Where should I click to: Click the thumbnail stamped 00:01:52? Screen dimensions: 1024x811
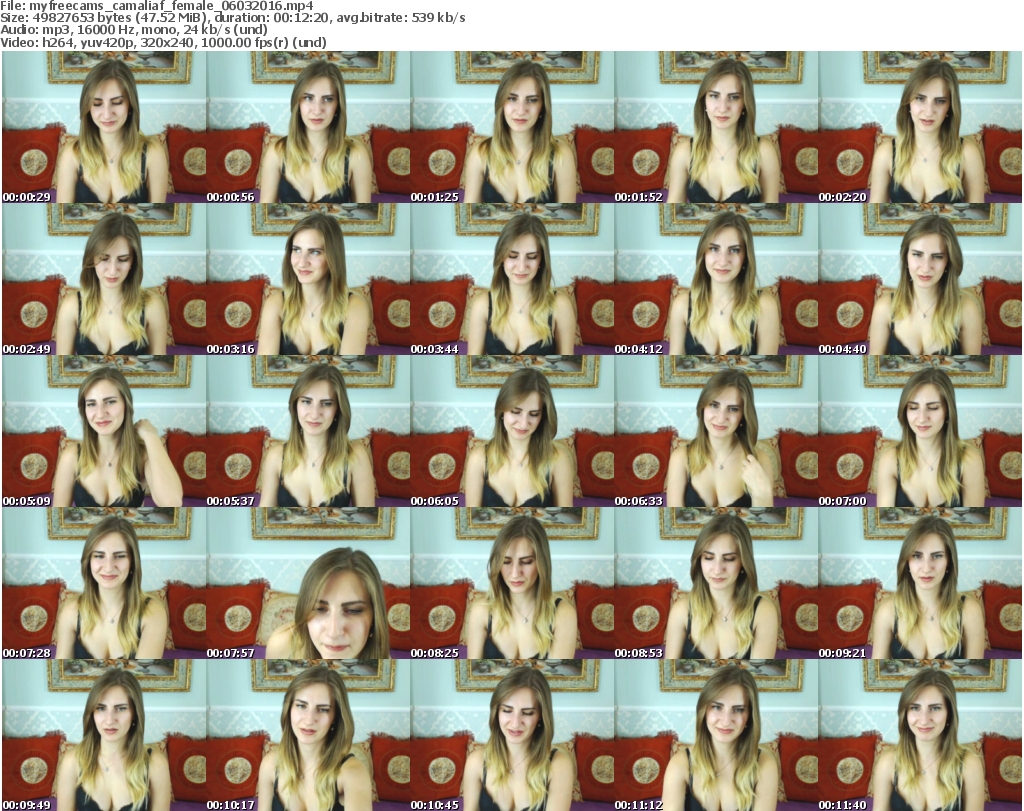pyautogui.click(x=716, y=127)
